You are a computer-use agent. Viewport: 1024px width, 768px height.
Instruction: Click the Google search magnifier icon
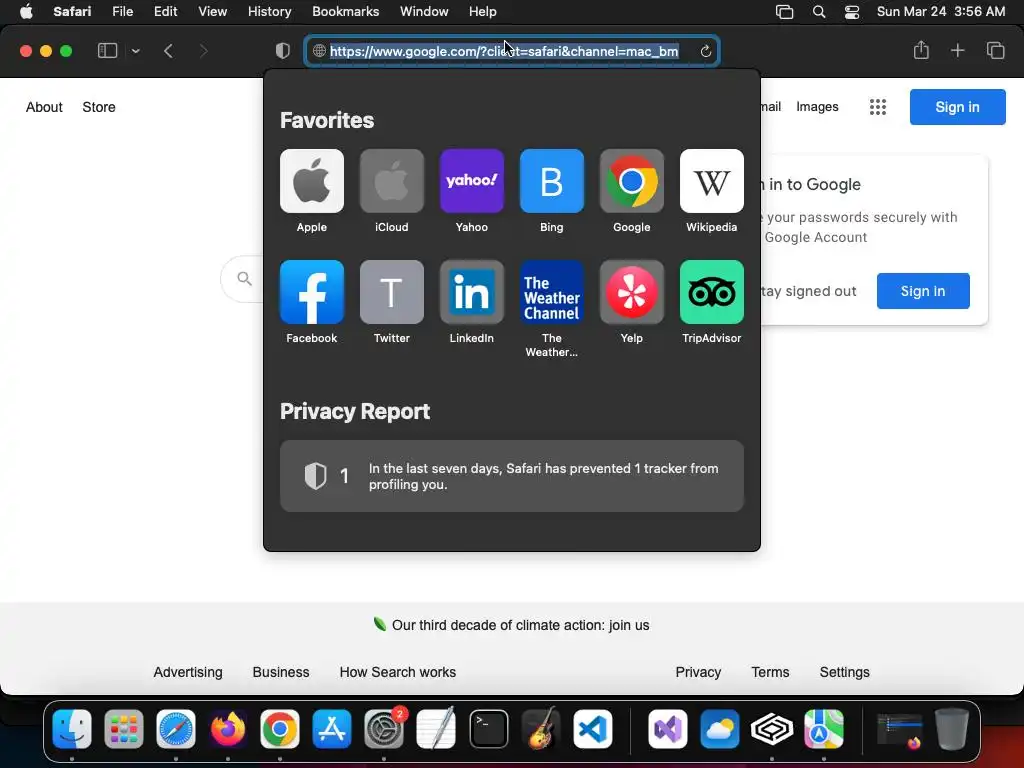(x=244, y=279)
